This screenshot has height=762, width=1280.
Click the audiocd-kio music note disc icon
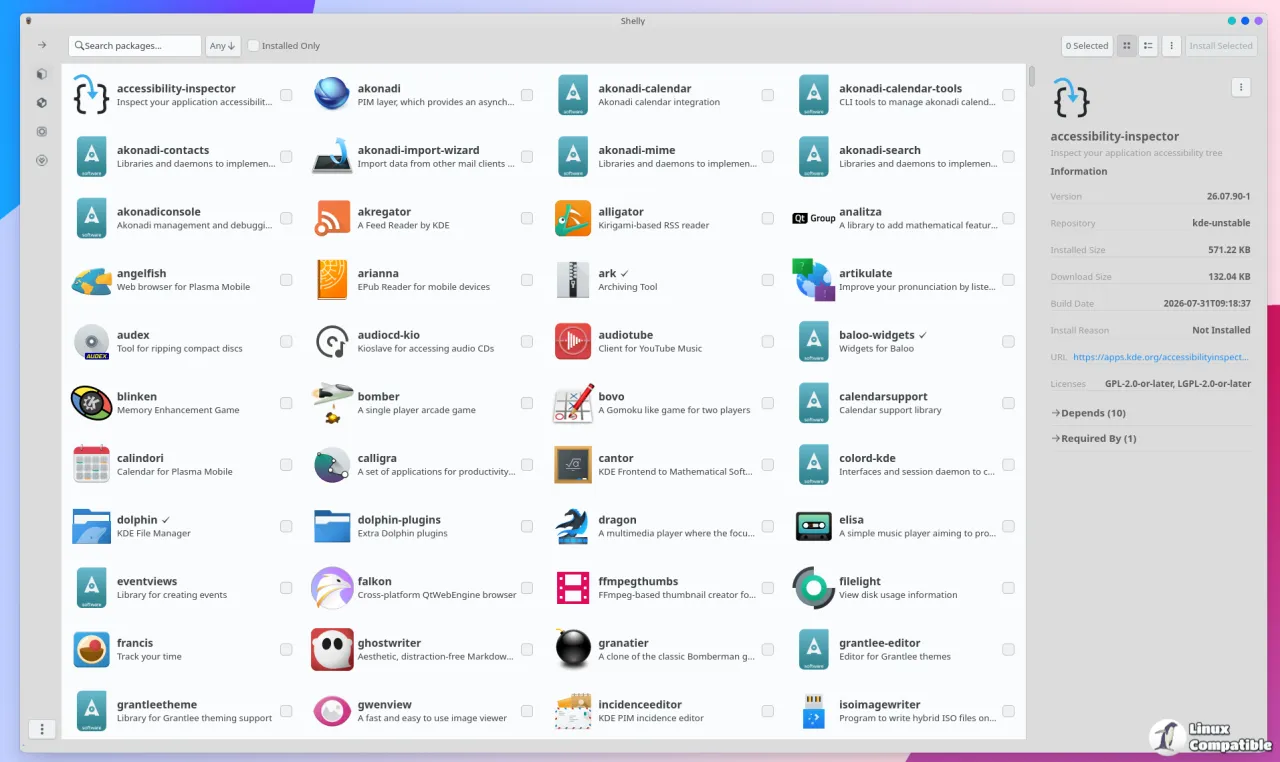point(332,342)
